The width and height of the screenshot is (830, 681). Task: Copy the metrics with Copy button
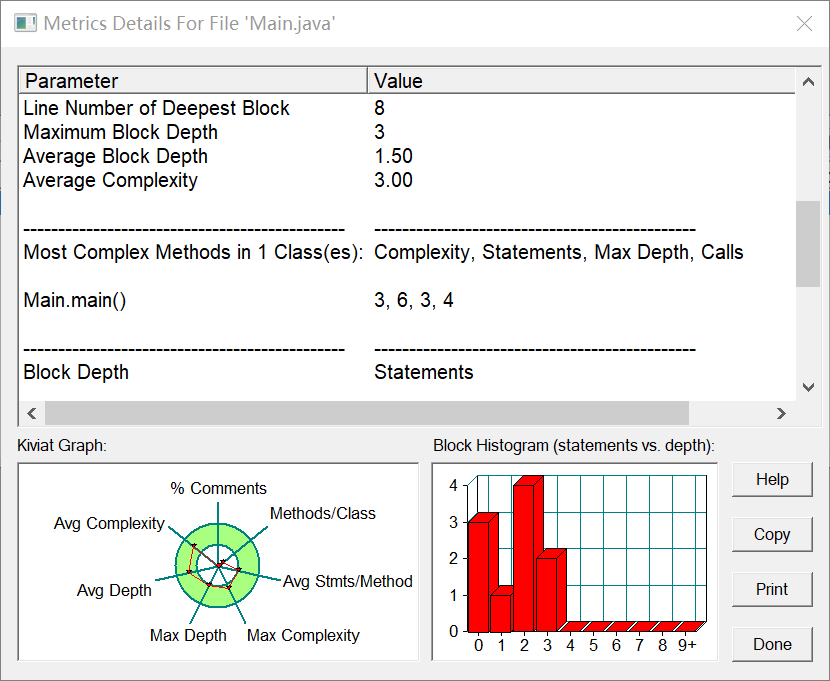tap(772, 534)
